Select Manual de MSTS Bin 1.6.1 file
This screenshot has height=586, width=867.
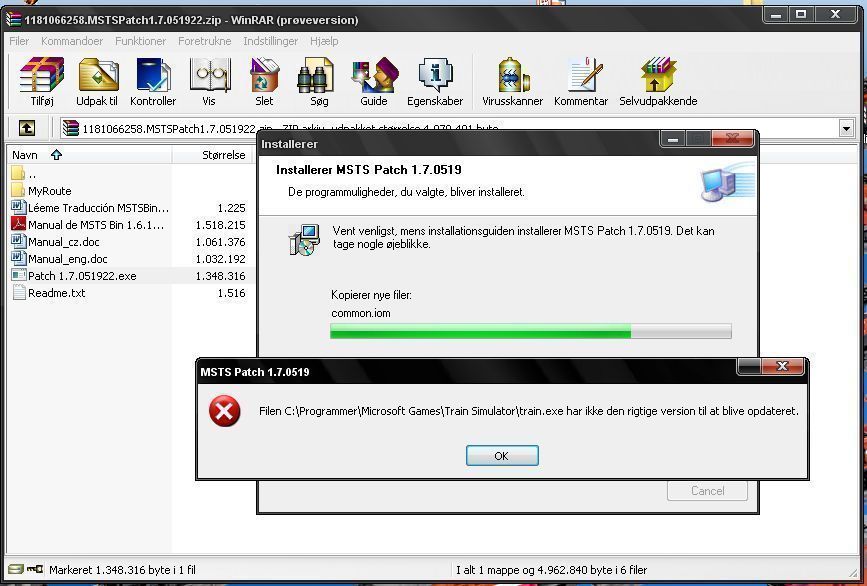(96, 225)
